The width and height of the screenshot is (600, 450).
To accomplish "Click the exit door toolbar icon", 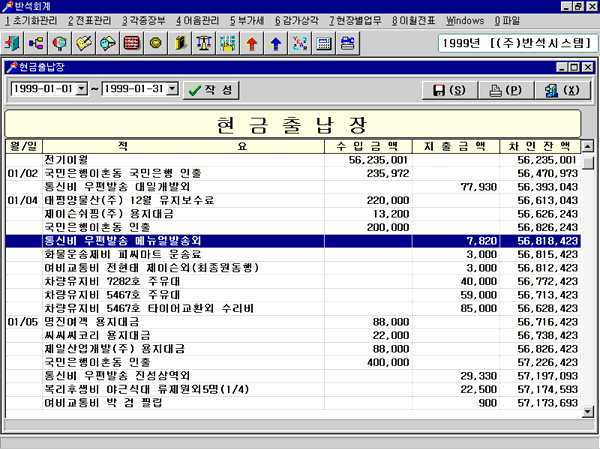I will click(12, 43).
